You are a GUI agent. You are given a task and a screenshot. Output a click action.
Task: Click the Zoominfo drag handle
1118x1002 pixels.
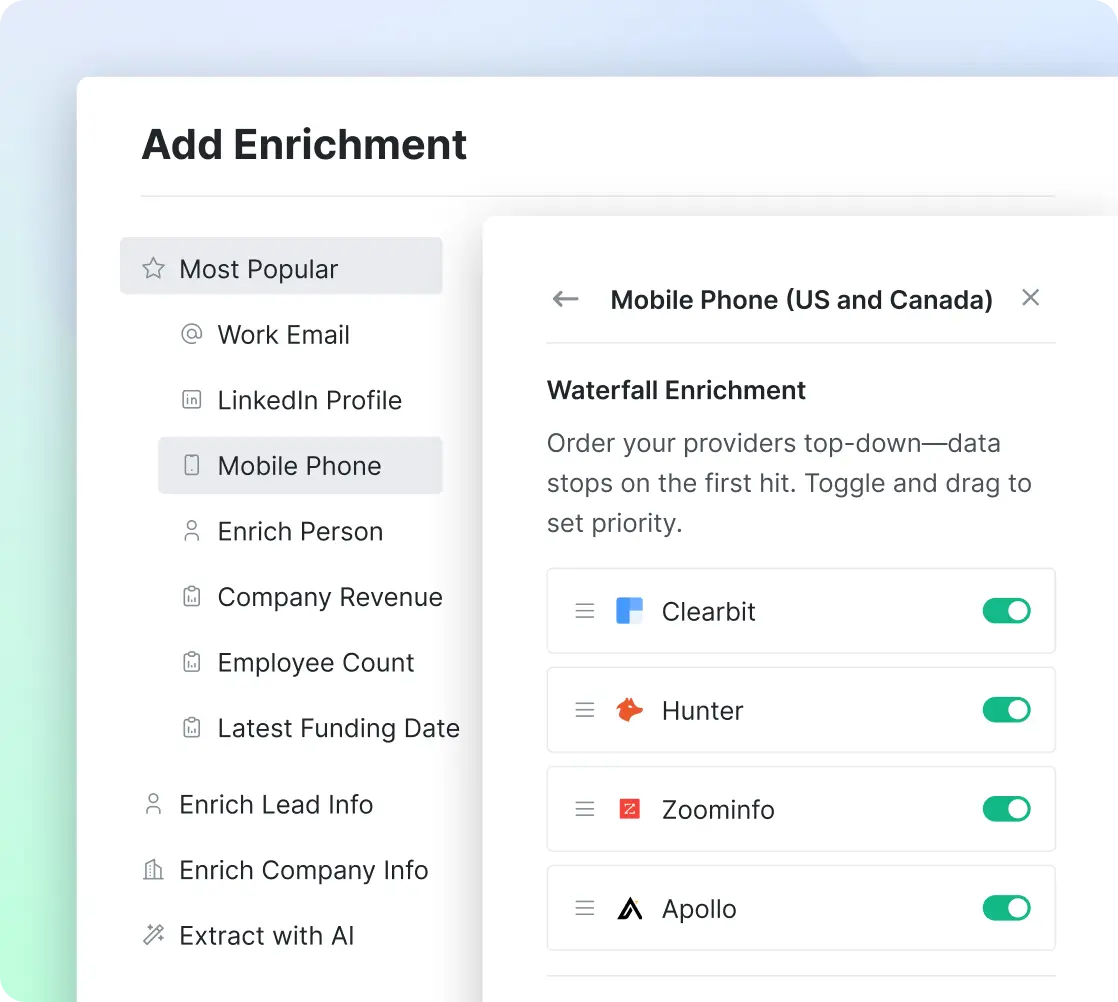coord(585,809)
